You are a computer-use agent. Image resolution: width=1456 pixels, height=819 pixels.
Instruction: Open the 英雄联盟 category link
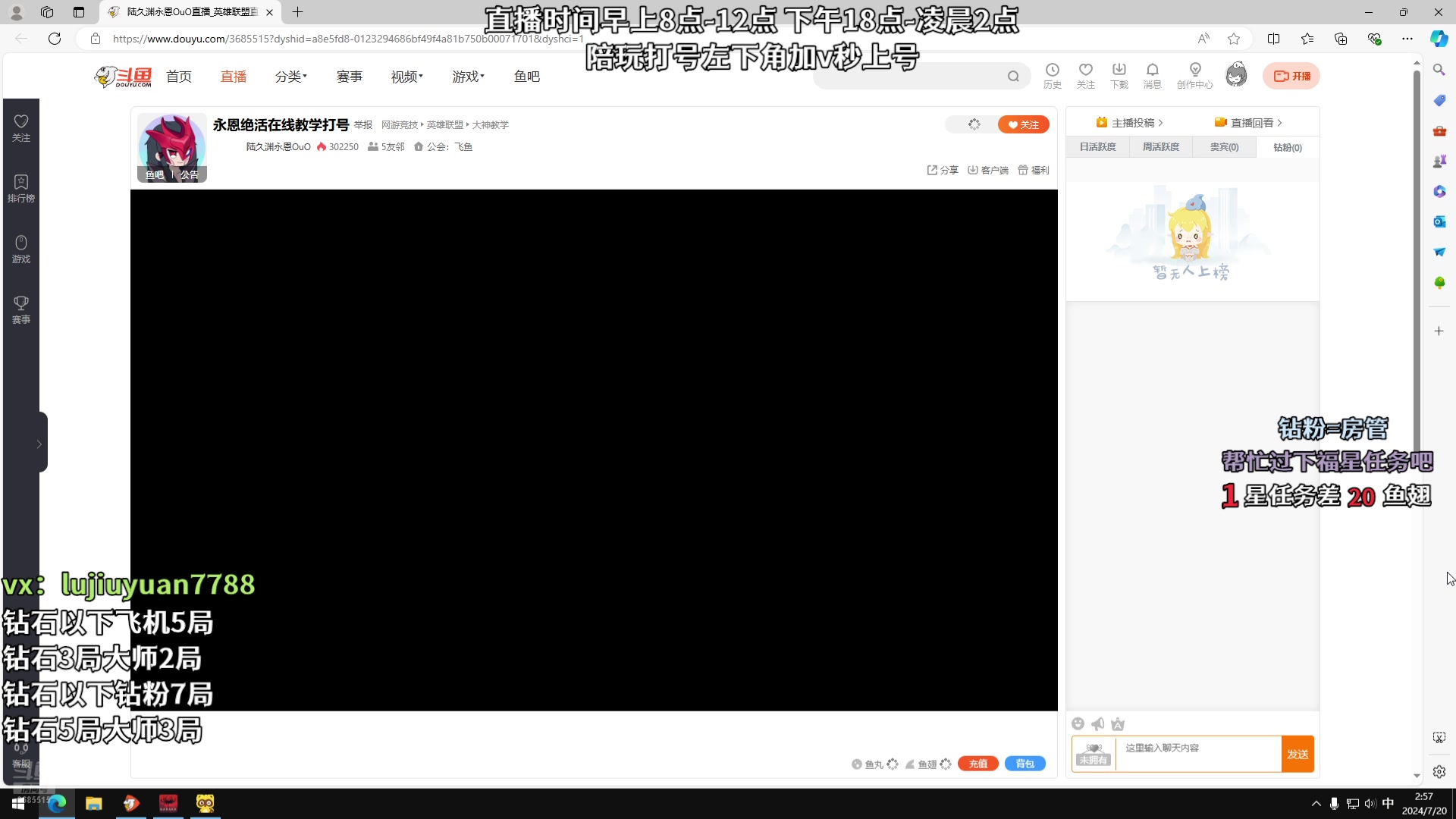tap(445, 125)
